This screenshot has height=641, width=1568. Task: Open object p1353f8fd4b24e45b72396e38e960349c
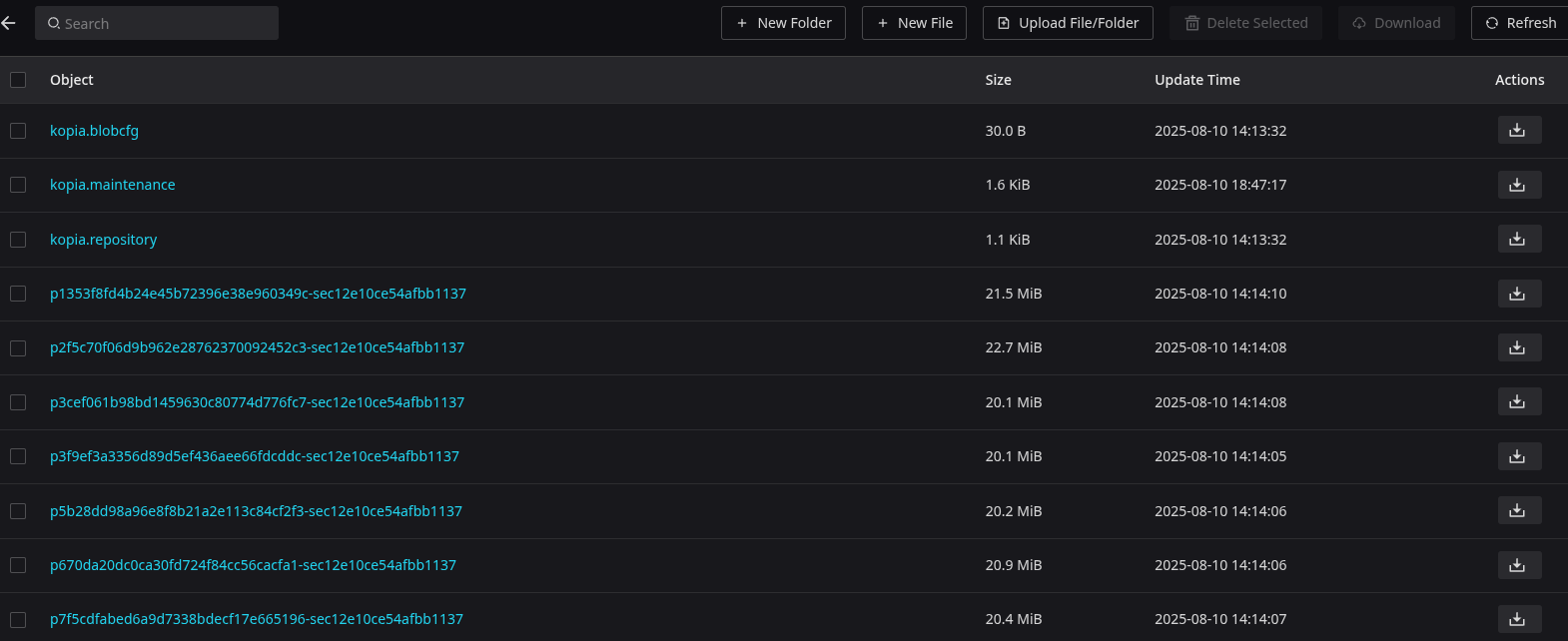(x=258, y=294)
